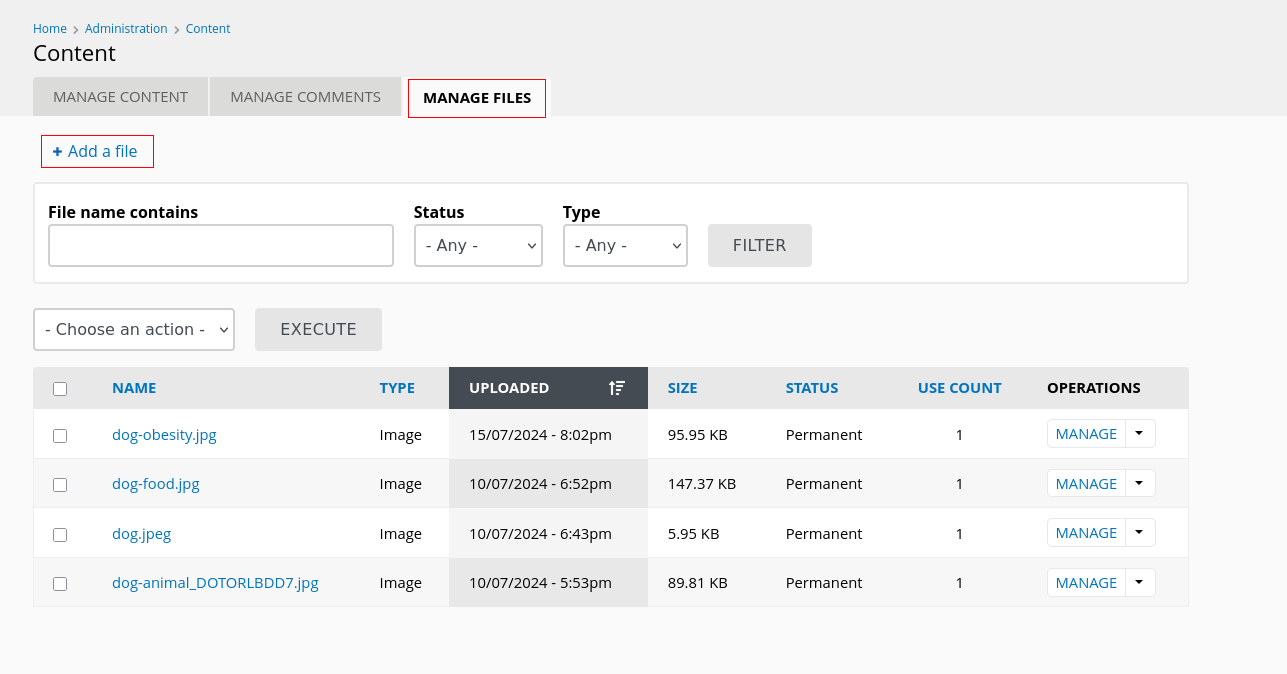This screenshot has height=674, width=1287.
Task: Select the dog-animal_DOTORLBDD7.jpg checkbox
Action: [x=60, y=584]
